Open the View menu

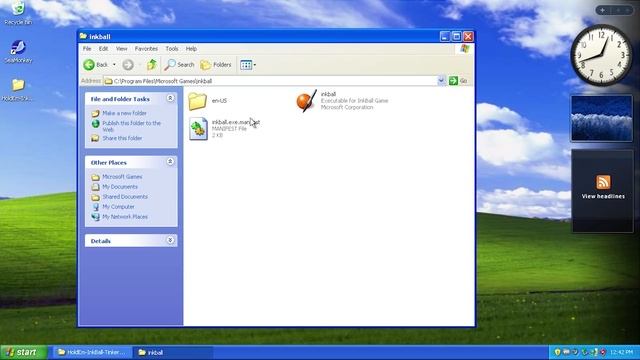tap(121, 49)
